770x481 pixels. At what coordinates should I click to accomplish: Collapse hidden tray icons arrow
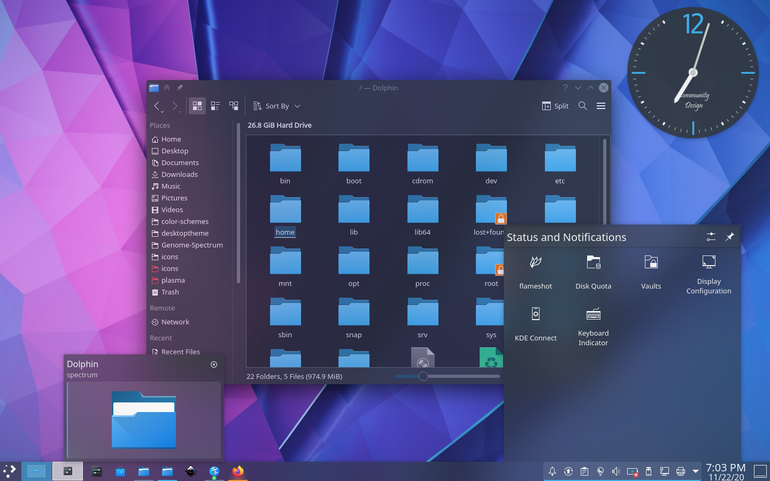pyautogui.click(x=695, y=472)
